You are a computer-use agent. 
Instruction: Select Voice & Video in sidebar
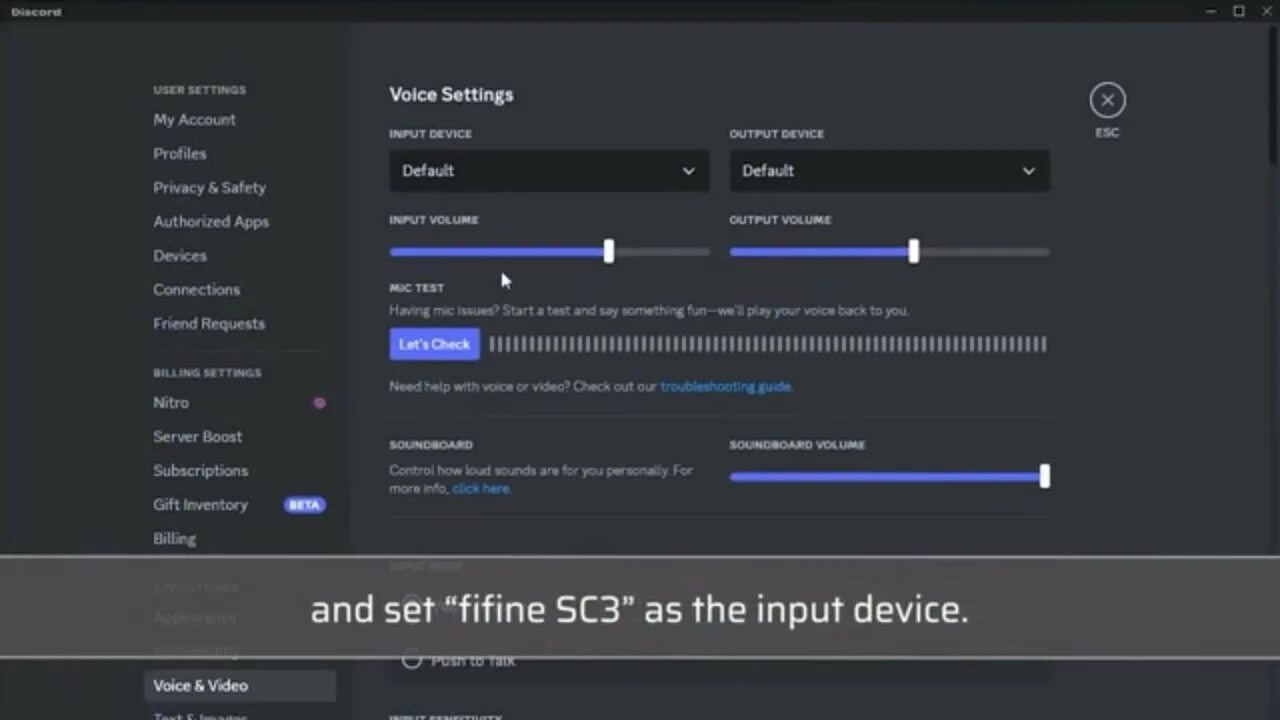240,686
